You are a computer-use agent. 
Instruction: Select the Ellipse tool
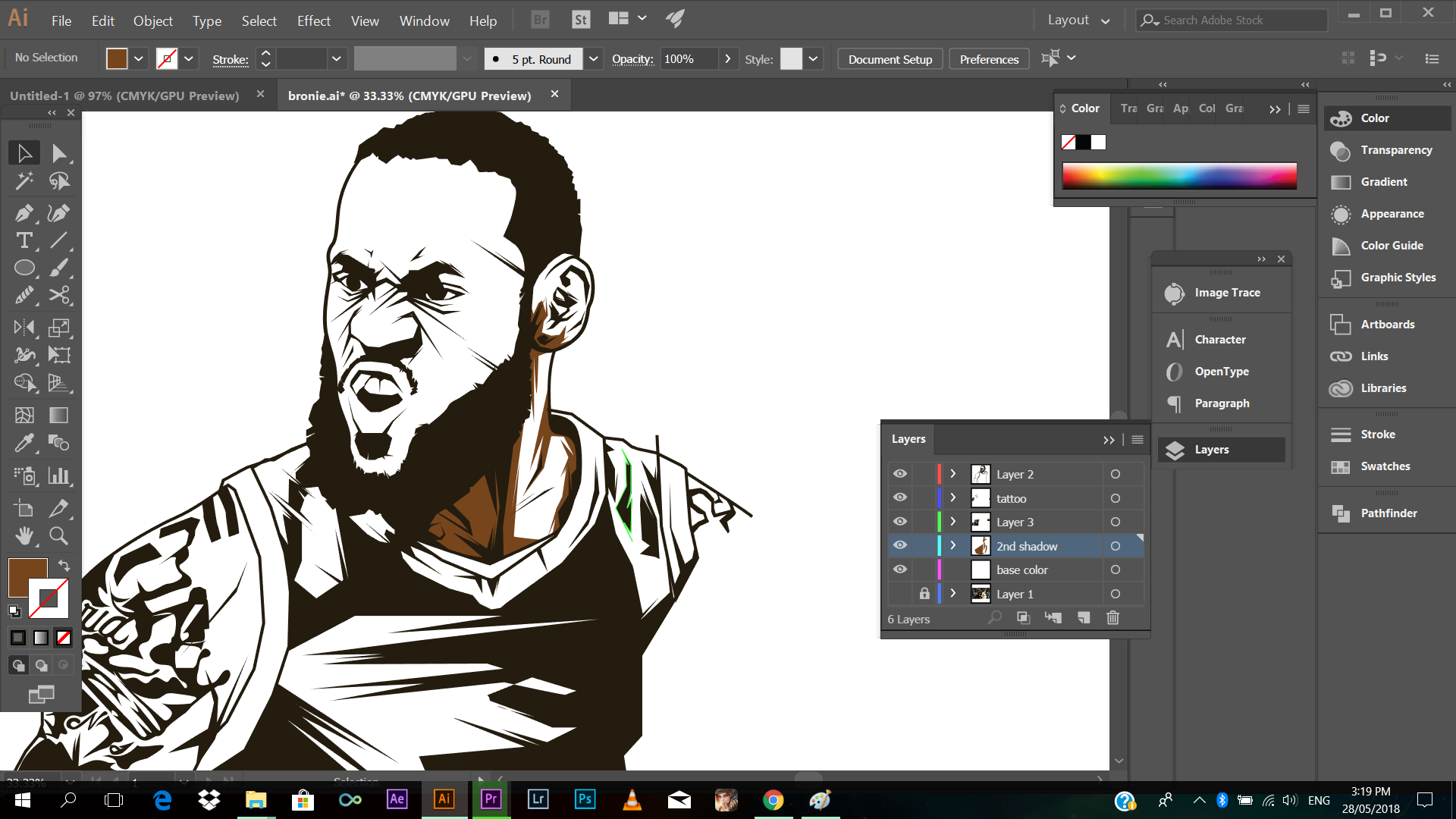pos(24,268)
